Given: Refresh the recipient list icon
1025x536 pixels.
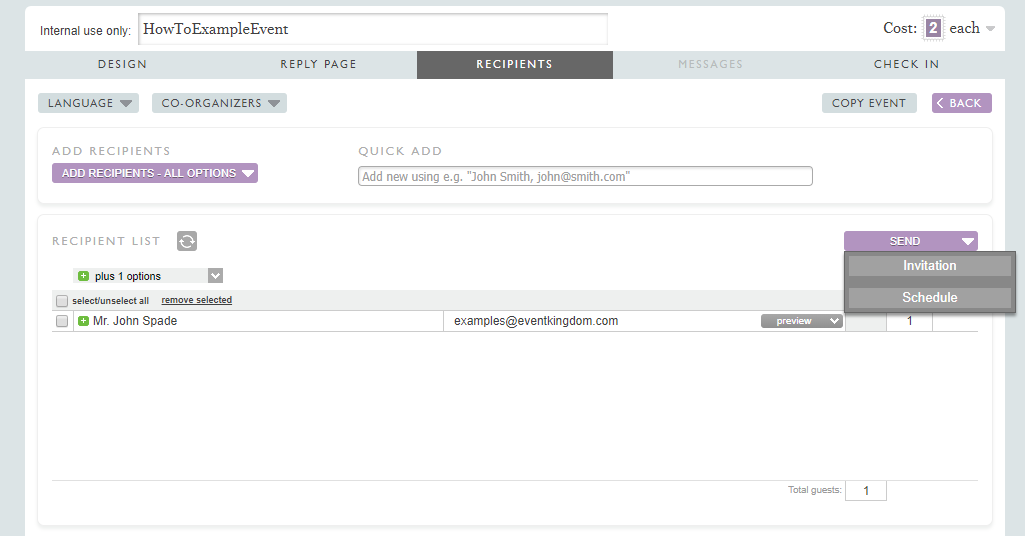Looking at the screenshot, I should coord(187,241).
